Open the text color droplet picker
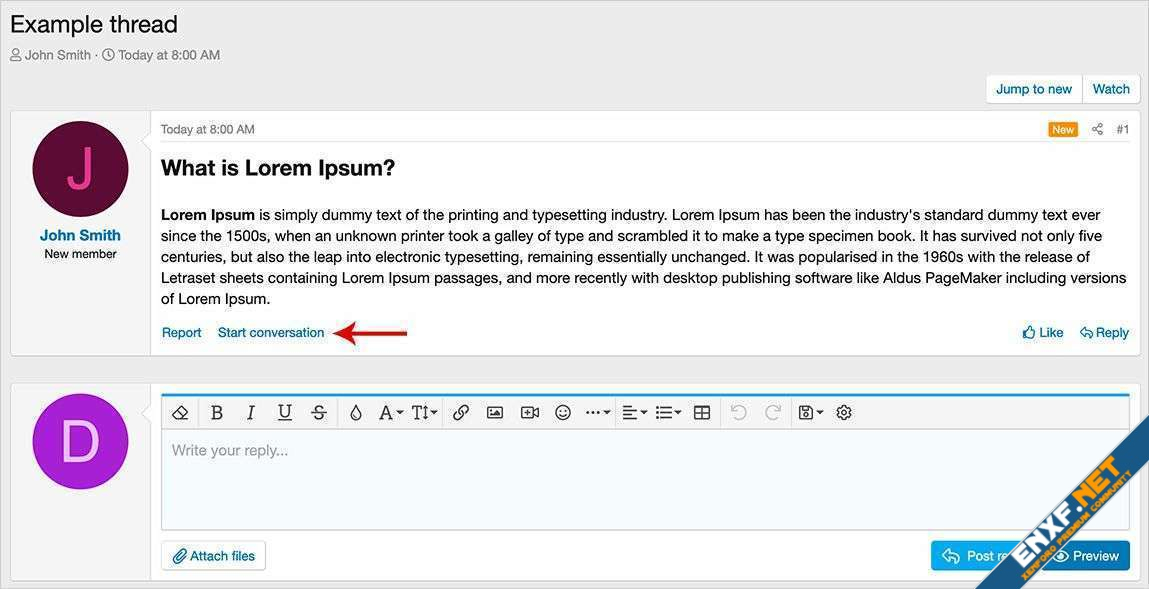1149x589 pixels. click(355, 412)
